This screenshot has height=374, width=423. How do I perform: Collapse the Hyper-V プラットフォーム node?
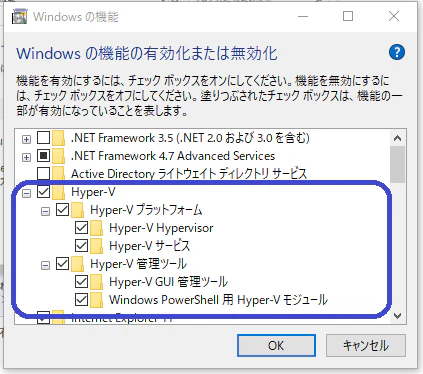click(x=45, y=211)
